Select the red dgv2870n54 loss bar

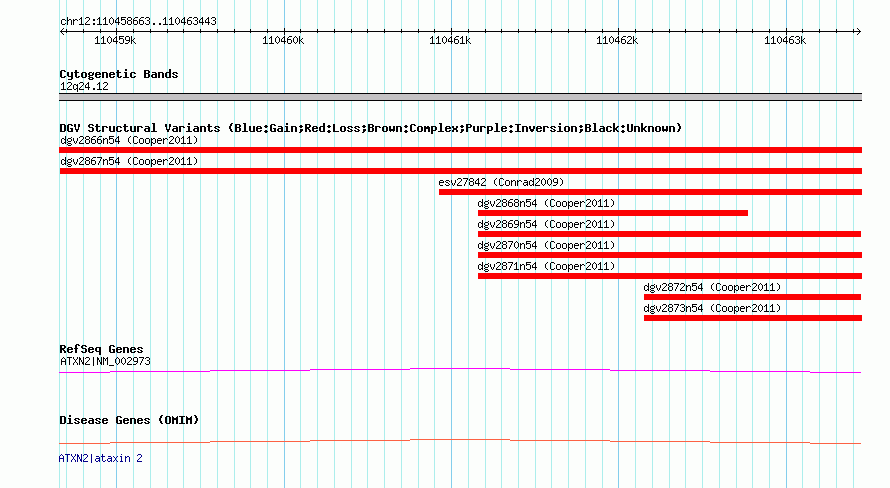pos(670,255)
